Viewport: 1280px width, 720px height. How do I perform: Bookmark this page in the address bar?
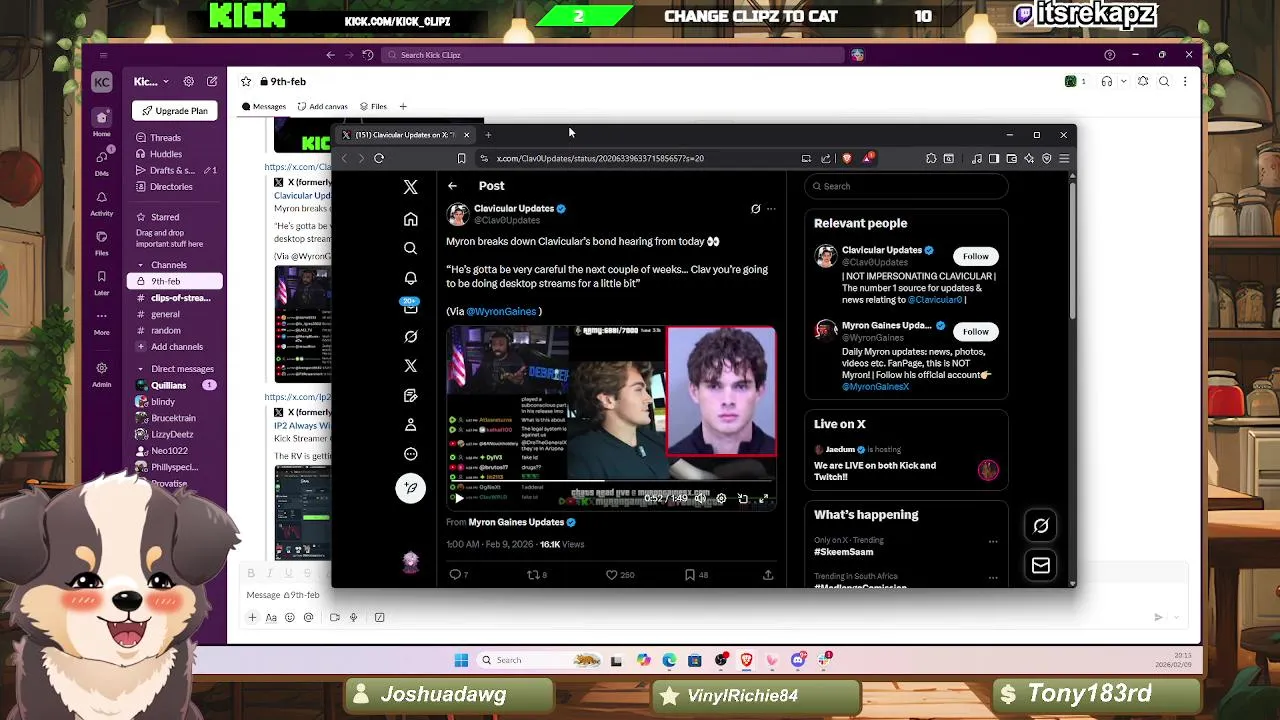461,158
